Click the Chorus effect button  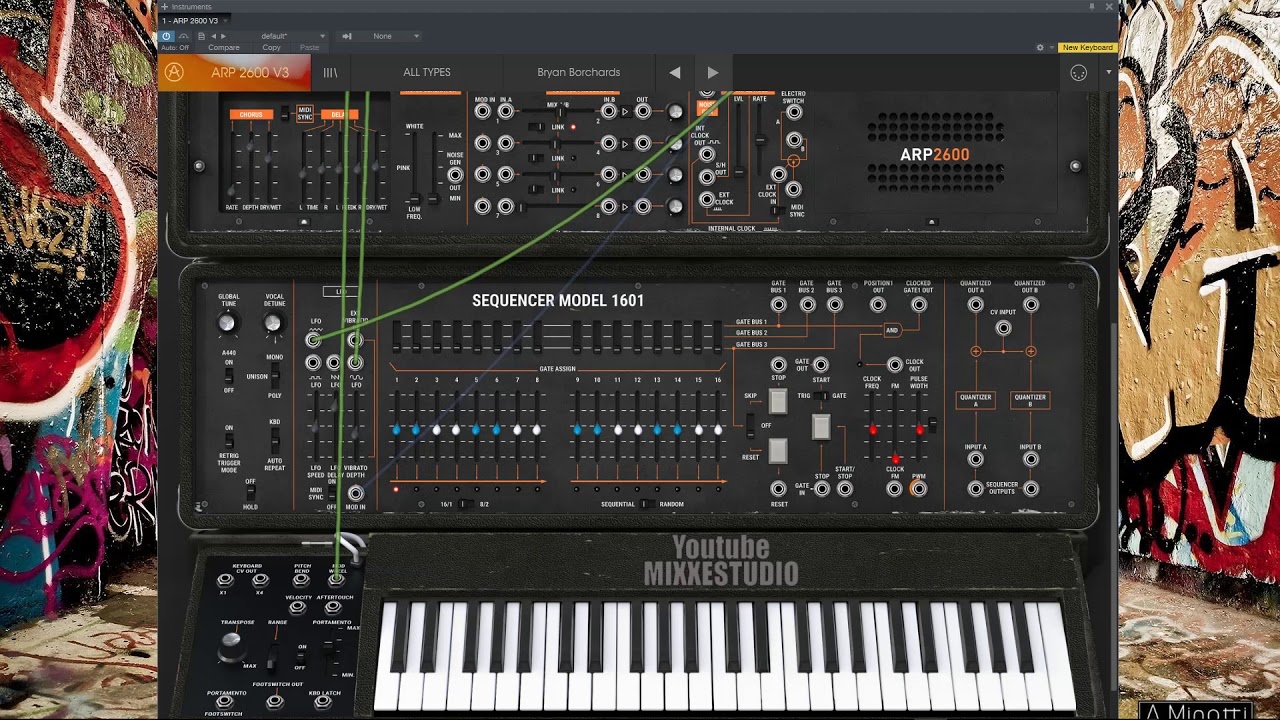pyautogui.click(x=251, y=115)
